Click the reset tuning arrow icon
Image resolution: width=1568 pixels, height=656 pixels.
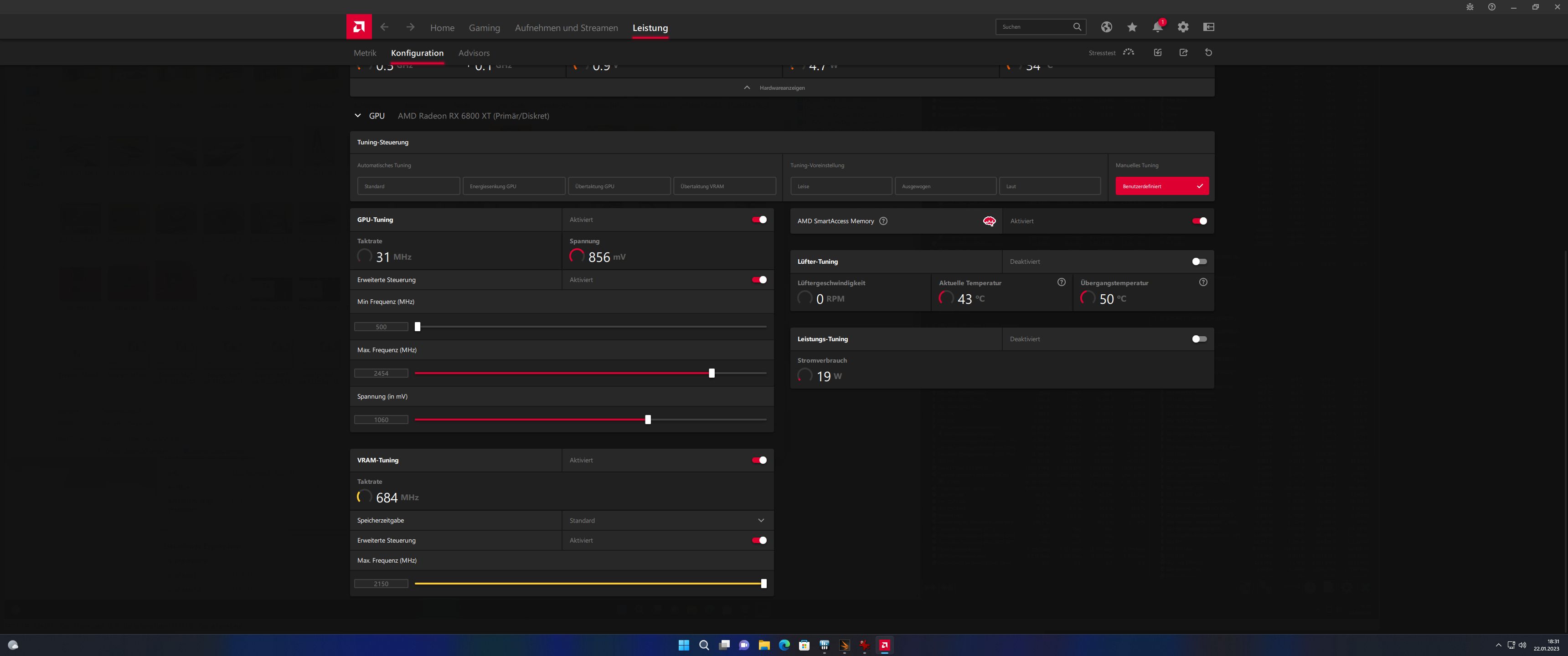click(x=1208, y=52)
